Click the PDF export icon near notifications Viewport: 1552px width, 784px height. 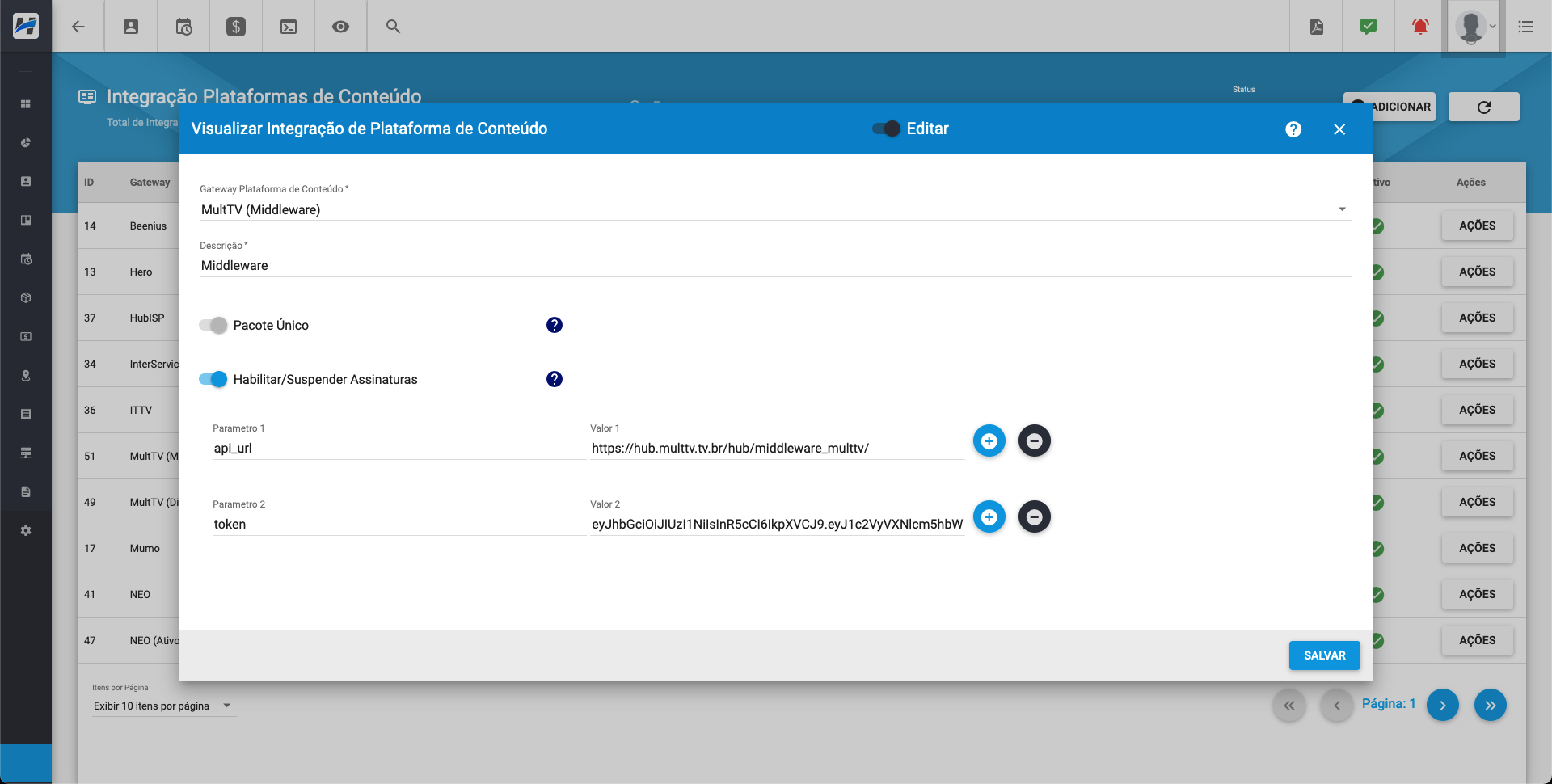click(x=1316, y=26)
